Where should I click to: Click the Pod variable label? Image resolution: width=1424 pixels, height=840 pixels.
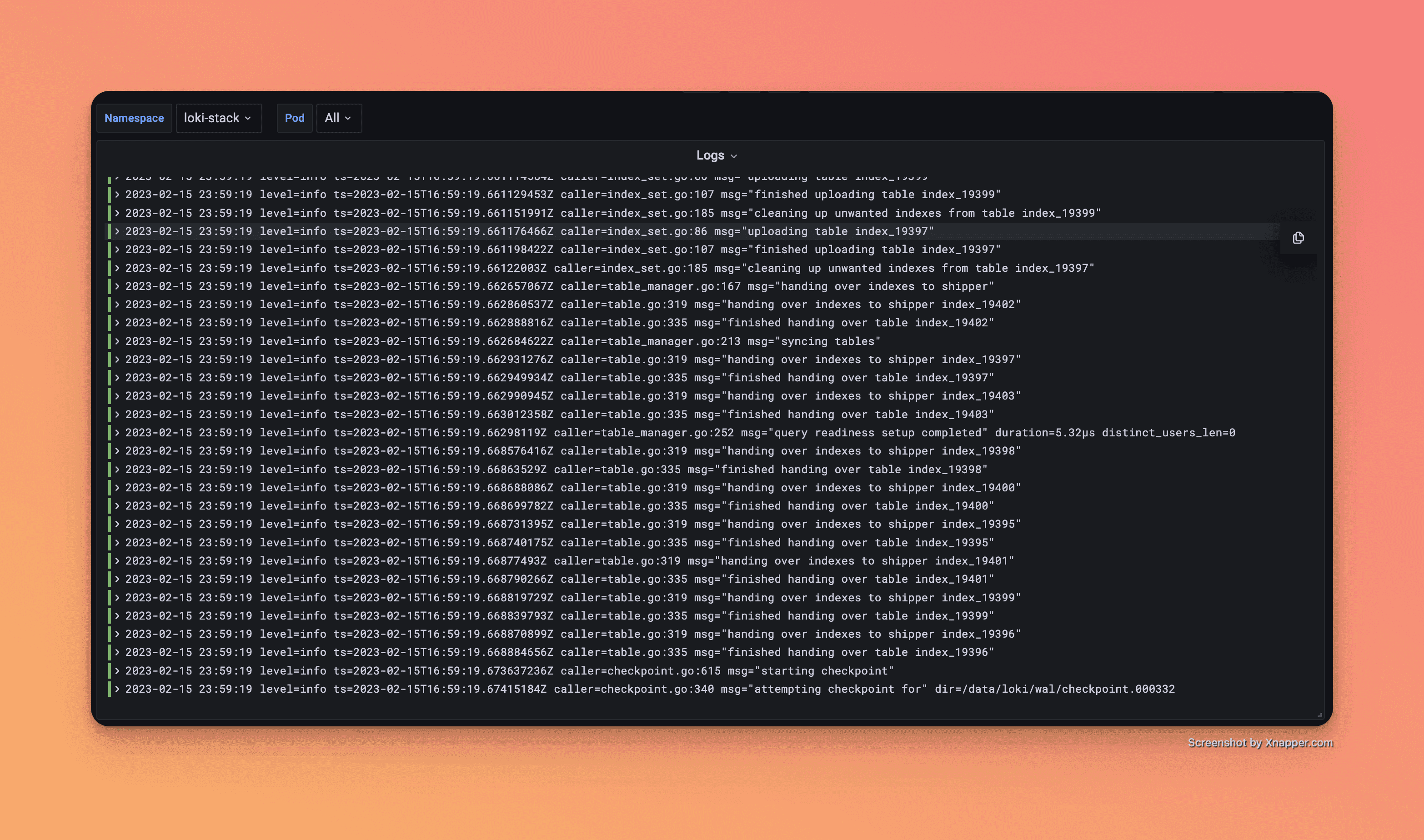point(294,118)
